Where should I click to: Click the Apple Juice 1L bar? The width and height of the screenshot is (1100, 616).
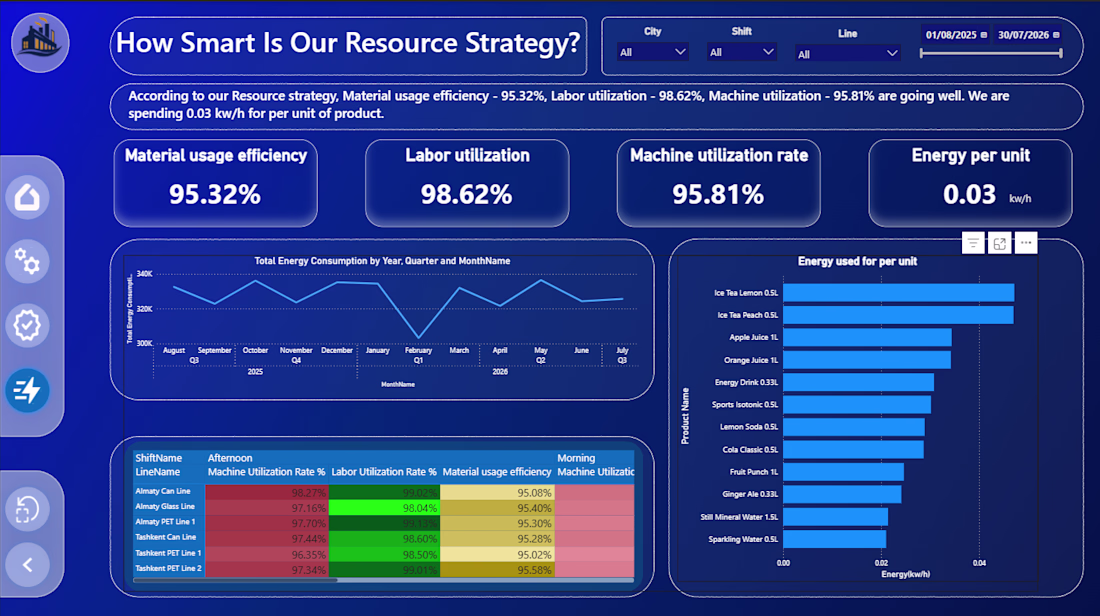point(868,337)
